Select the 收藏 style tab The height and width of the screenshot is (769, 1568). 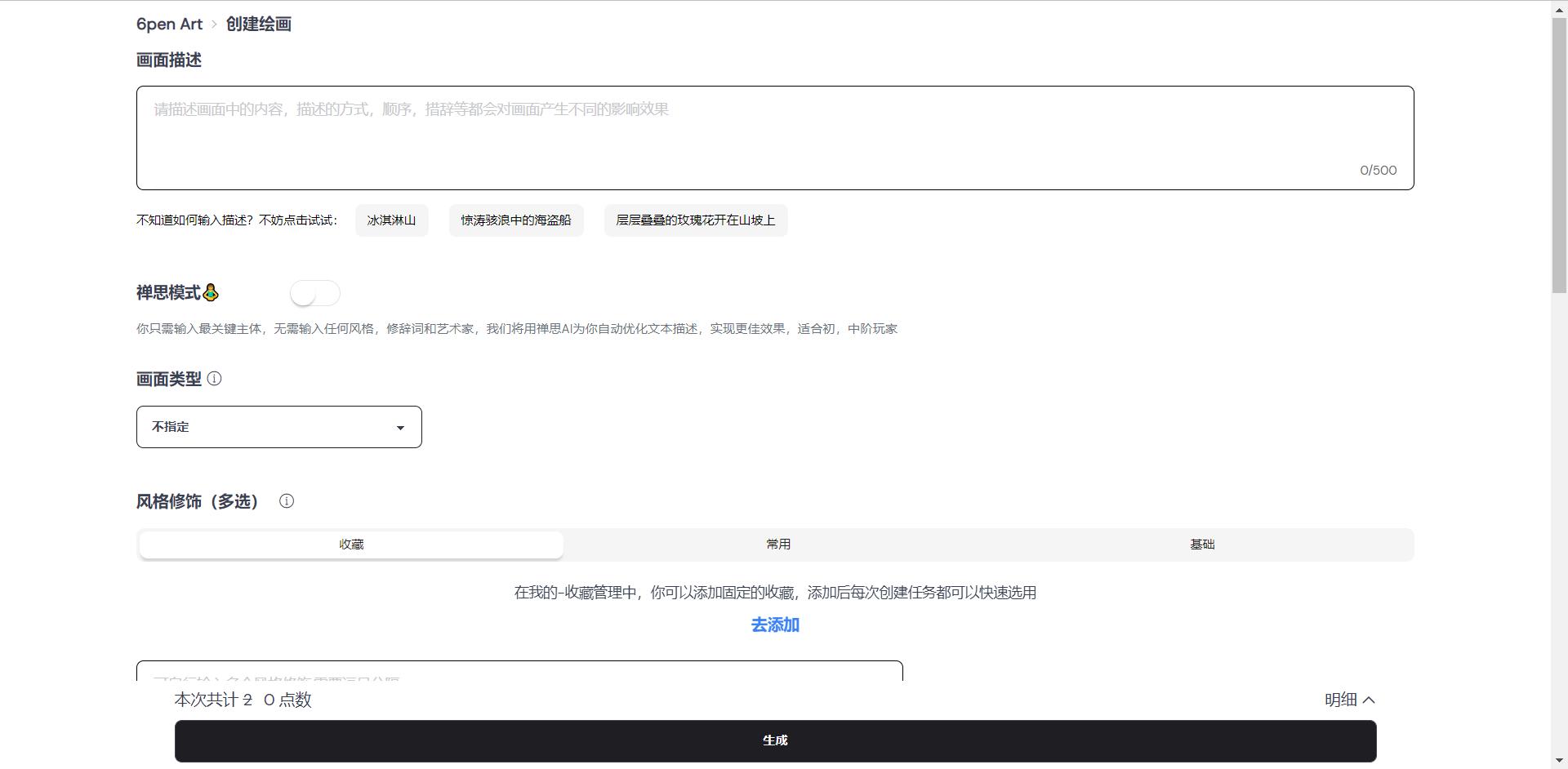click(350, 544)
